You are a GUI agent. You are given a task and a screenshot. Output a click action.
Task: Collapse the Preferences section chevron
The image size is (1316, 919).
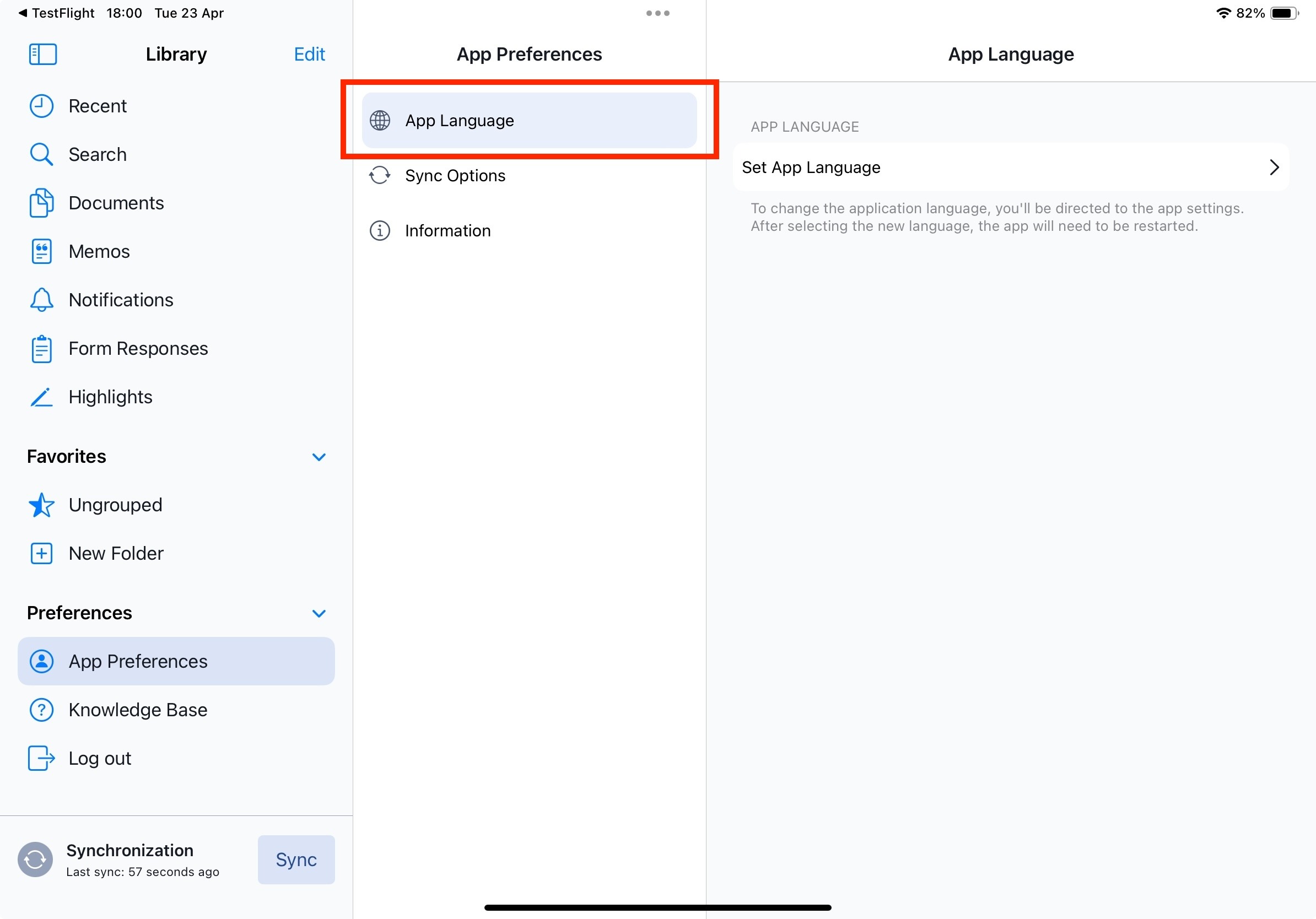coord(319,613)
